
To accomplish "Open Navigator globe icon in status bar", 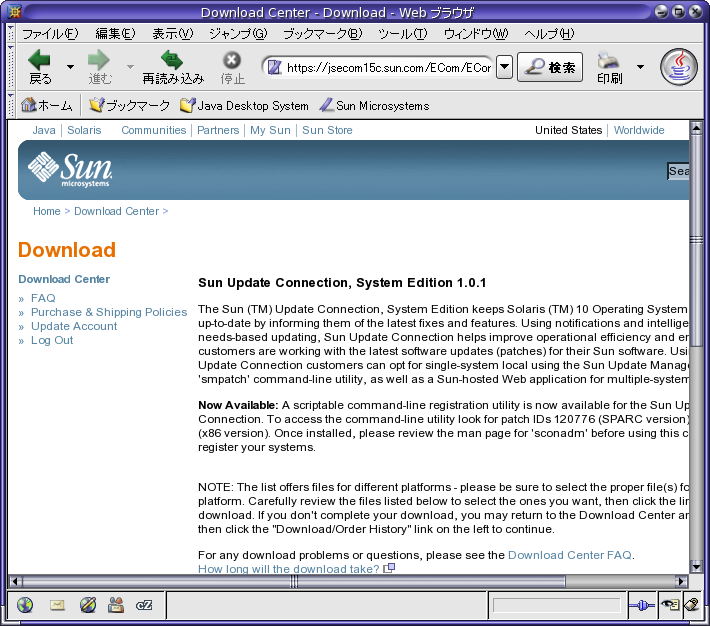I will click(x=25, y=605).
